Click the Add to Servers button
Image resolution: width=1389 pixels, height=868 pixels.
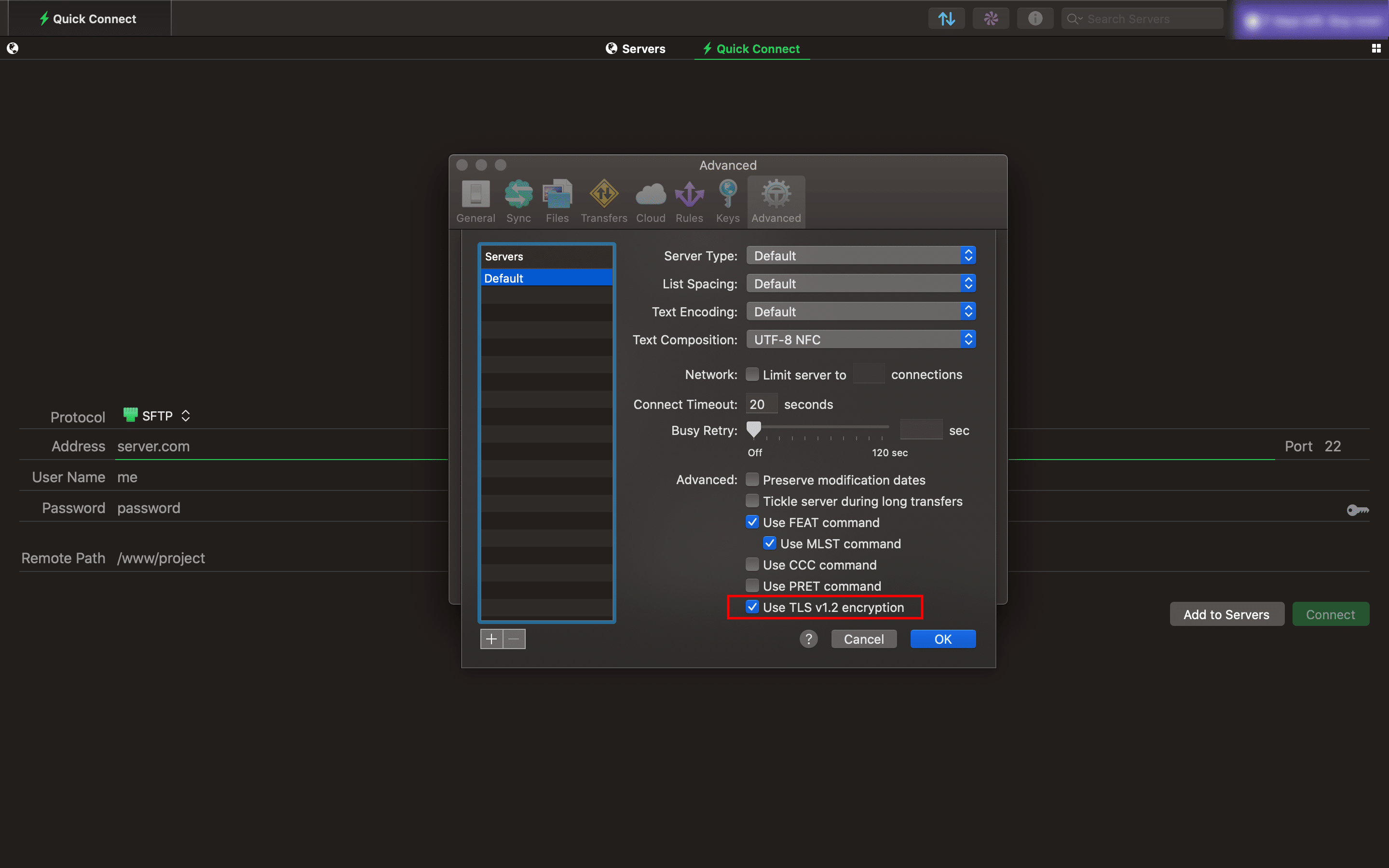tap(1226, 614)
